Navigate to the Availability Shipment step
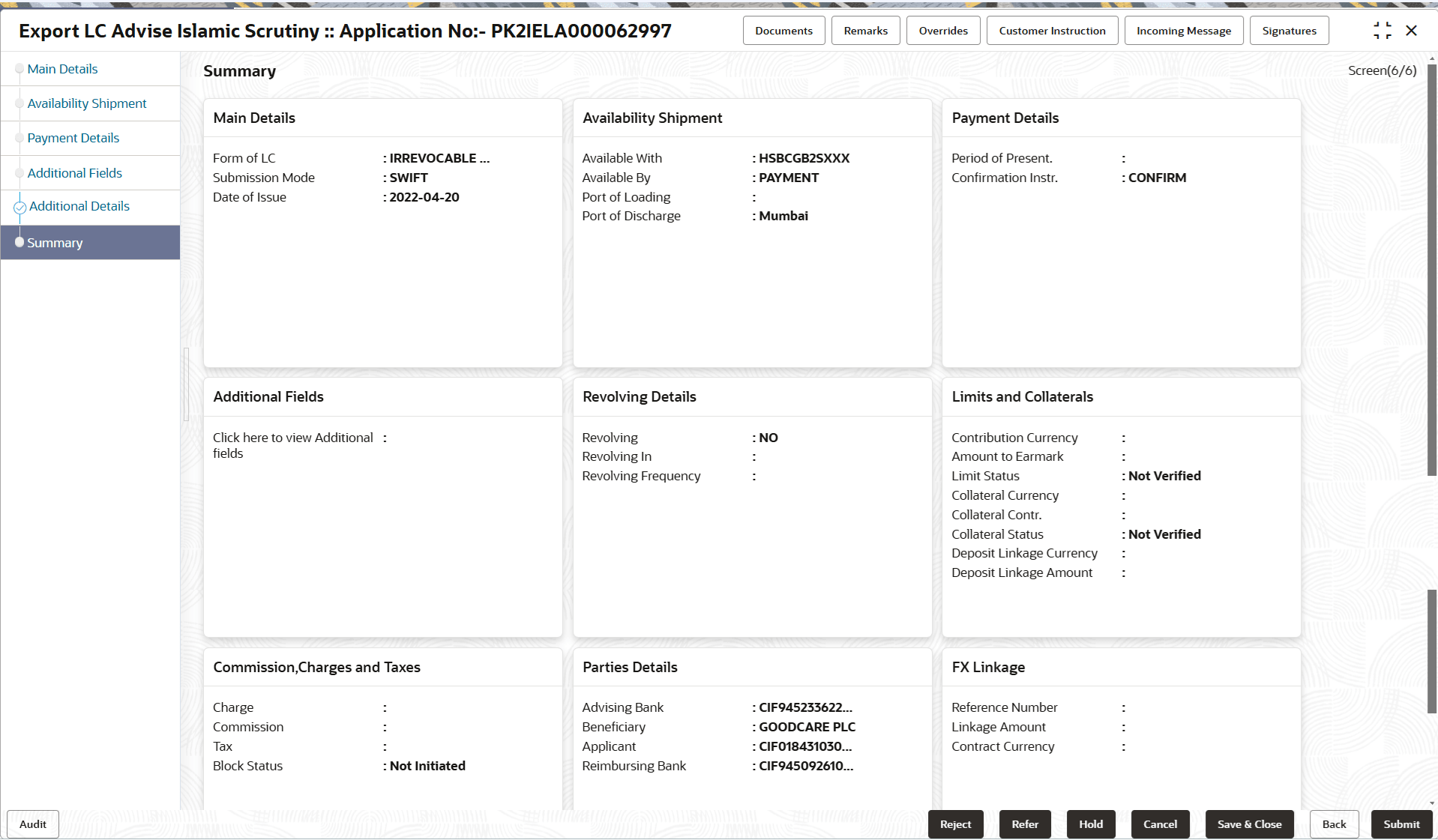The height and width of the screenshot is (840, 1438). (x=87, y=103)
